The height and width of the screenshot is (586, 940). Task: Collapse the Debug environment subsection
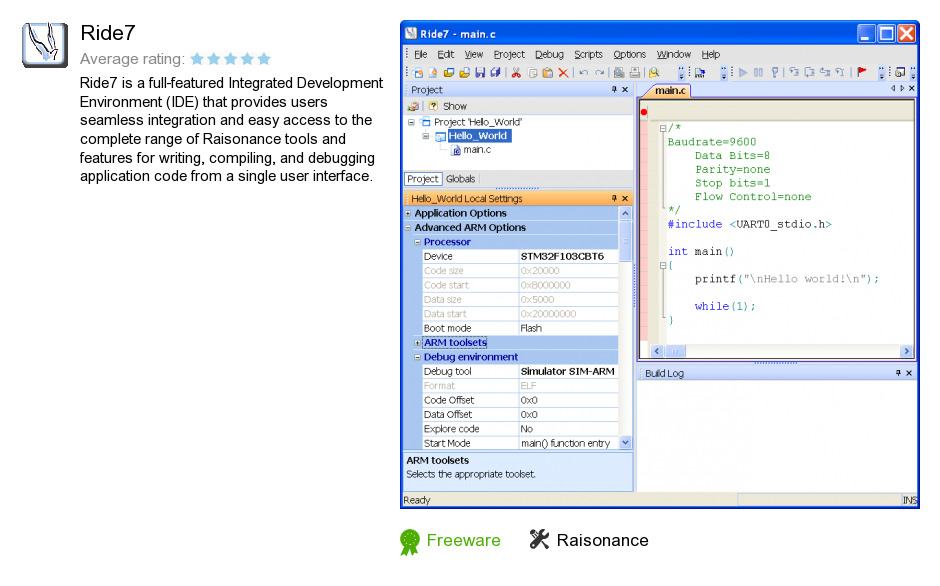click(x=418, y=357)
